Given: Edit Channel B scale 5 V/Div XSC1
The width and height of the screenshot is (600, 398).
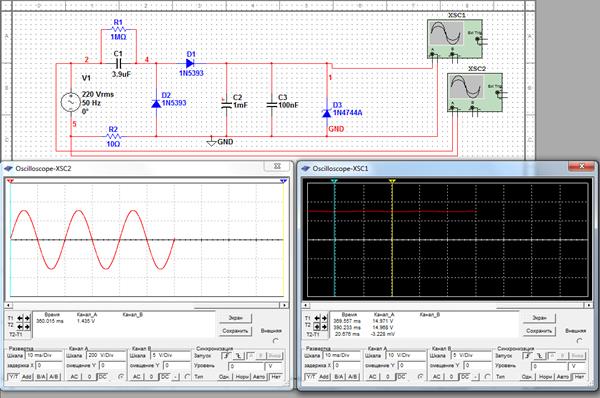Looking at the screenshot, I should pyautogui.click(x=471, y=356).
